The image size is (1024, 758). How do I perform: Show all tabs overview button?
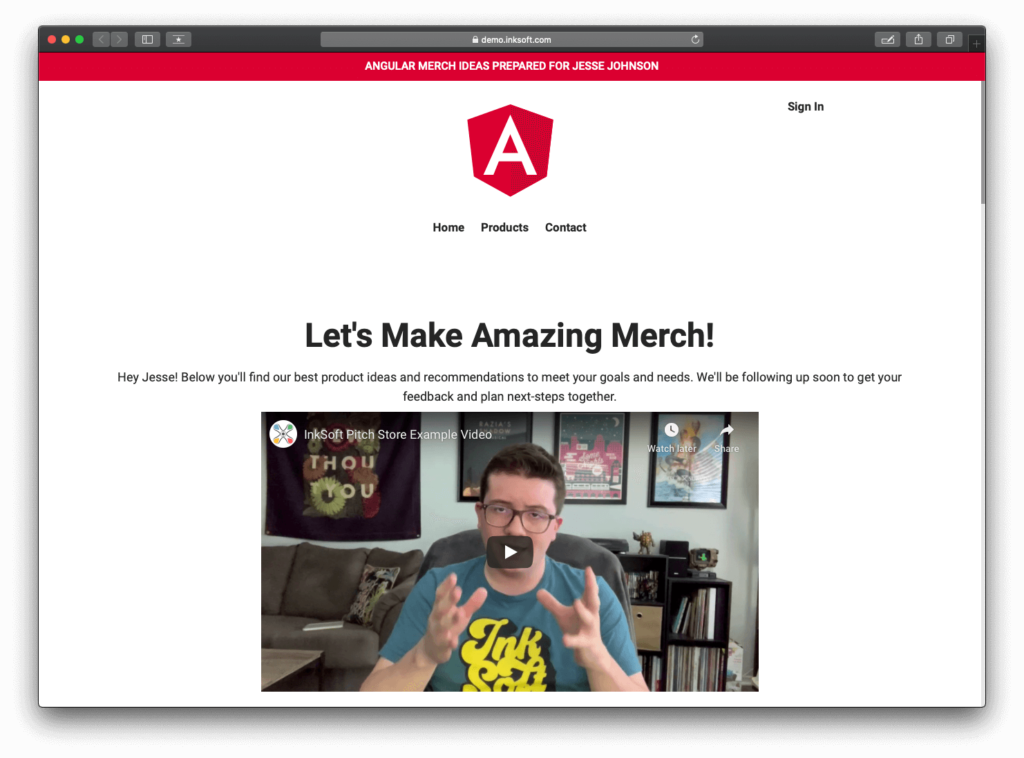(950, 39)
